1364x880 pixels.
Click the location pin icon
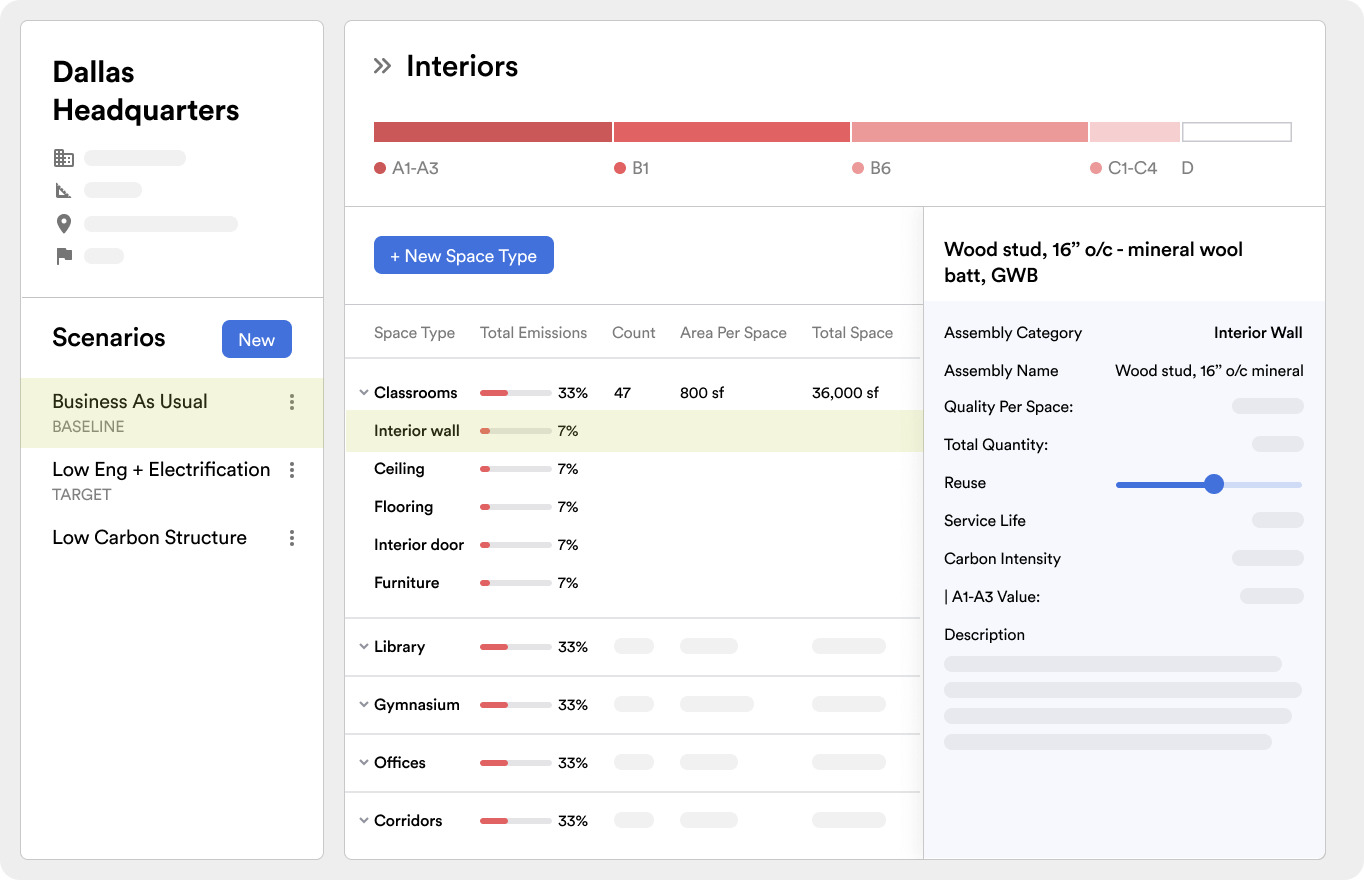click(x=64, y=224)
